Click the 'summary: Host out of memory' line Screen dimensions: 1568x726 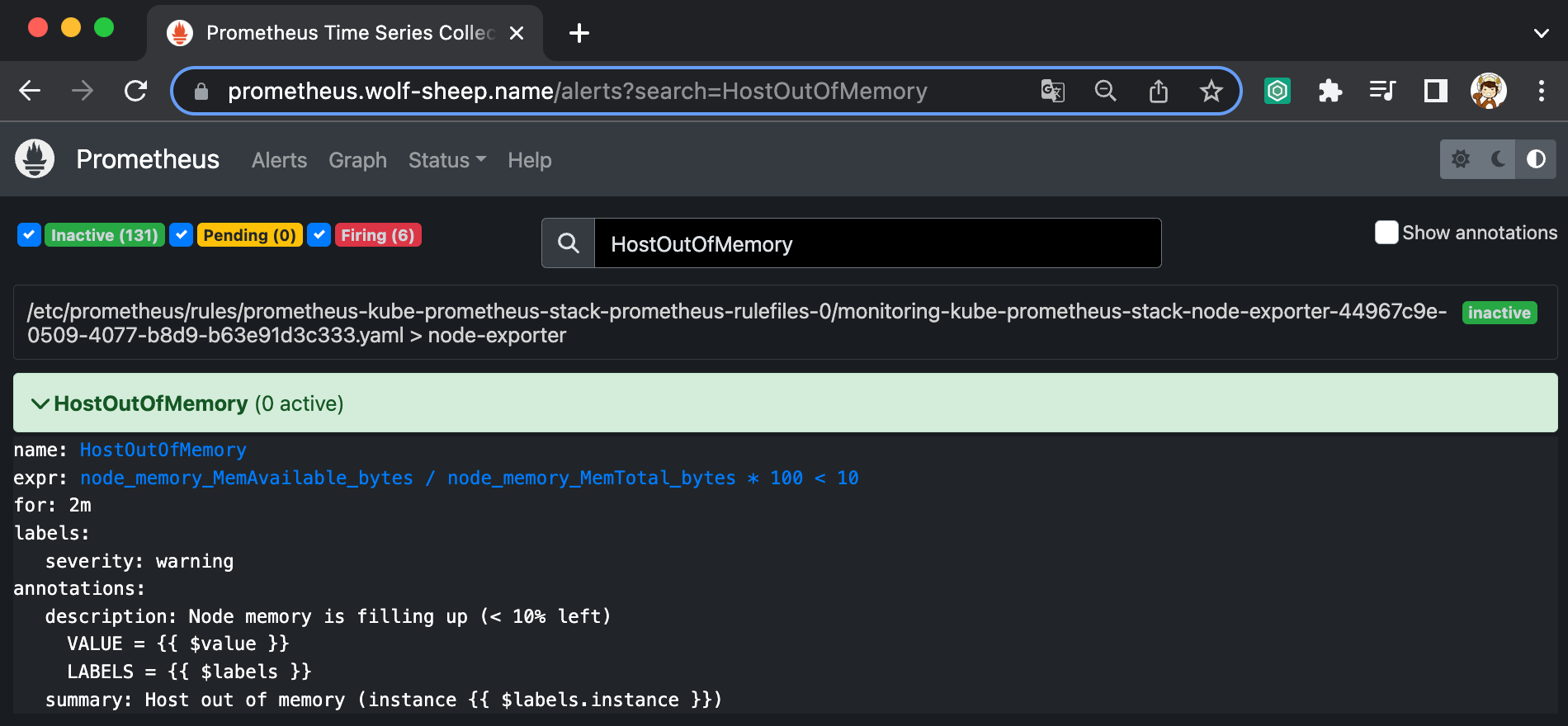point(384,700)
